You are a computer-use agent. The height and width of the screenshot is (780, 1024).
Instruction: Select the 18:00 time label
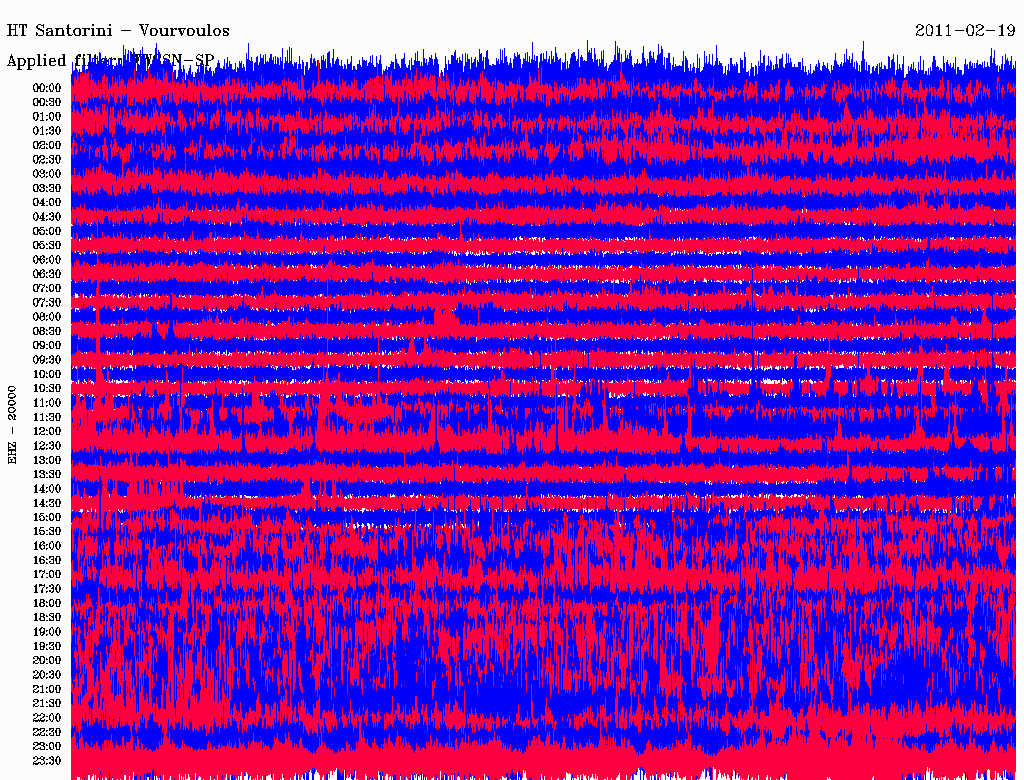[x=47, y=604]
